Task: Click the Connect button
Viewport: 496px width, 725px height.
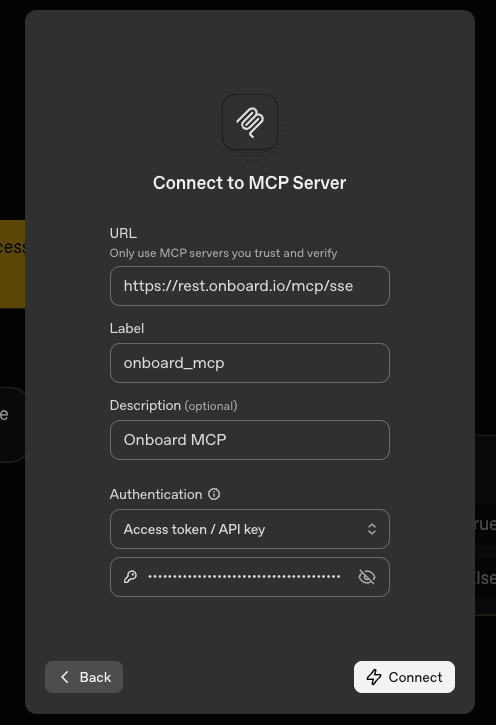Action: point(404,677)
